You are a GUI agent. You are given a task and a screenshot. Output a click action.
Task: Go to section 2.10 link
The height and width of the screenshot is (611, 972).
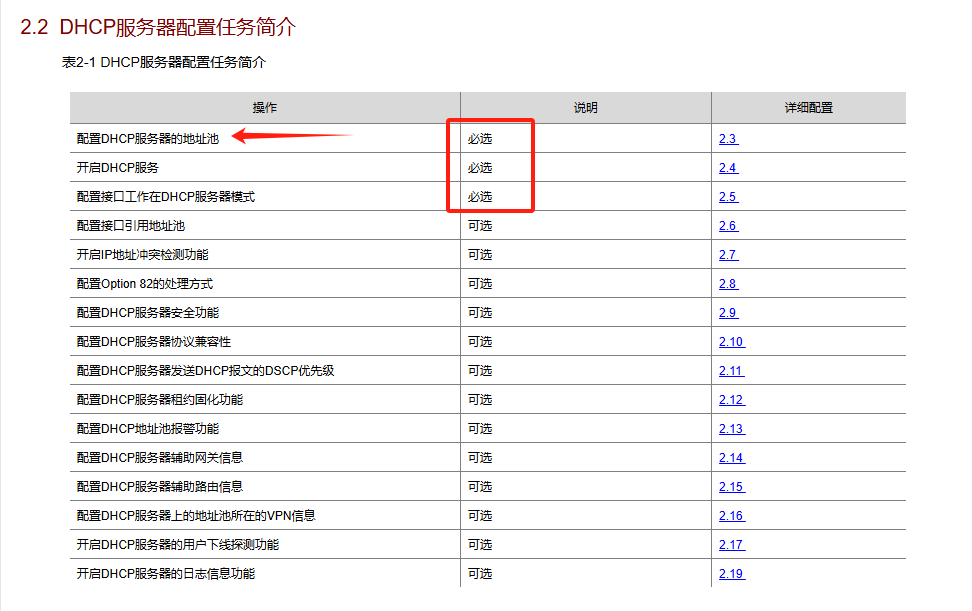click(731, 342)
